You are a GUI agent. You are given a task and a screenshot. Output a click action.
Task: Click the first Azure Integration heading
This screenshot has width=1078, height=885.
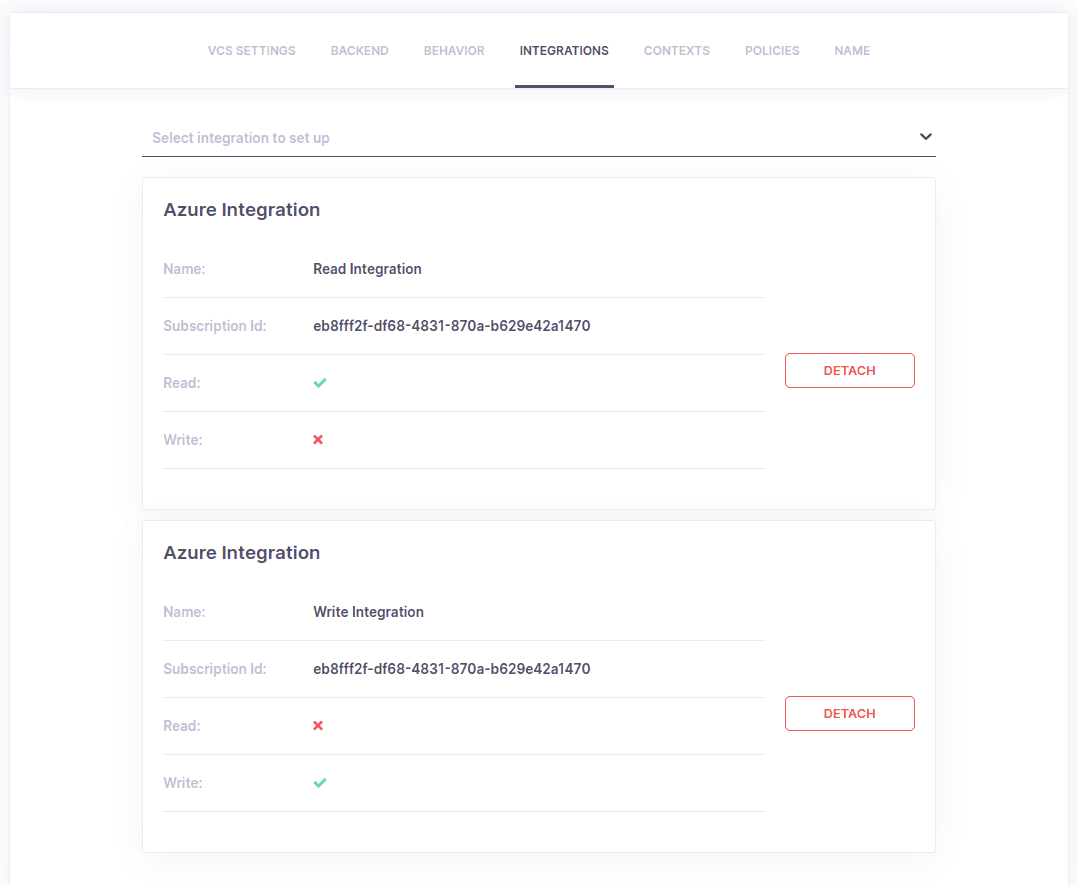(241, 209)
